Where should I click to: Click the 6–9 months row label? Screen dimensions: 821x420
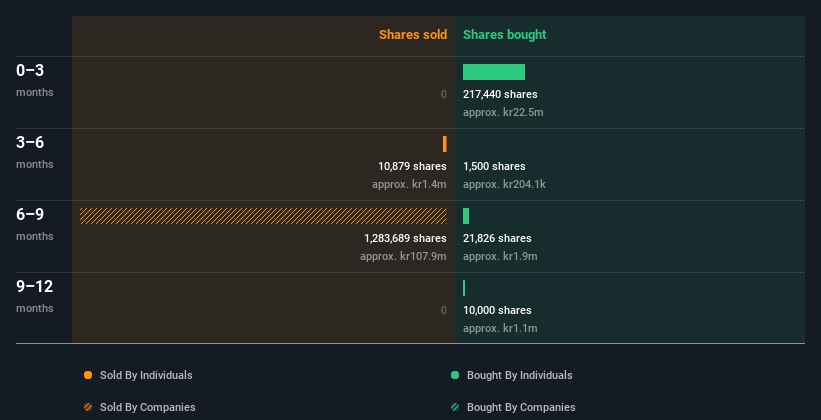35,224
